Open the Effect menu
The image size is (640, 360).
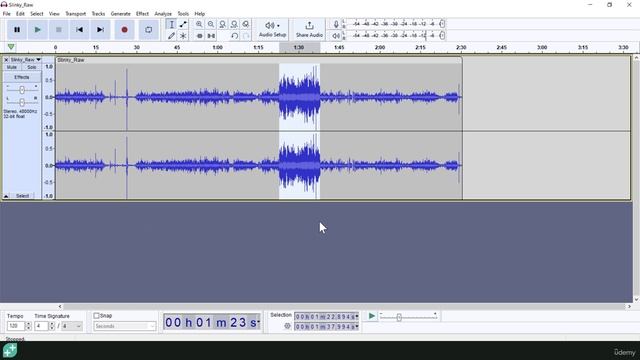142,13
